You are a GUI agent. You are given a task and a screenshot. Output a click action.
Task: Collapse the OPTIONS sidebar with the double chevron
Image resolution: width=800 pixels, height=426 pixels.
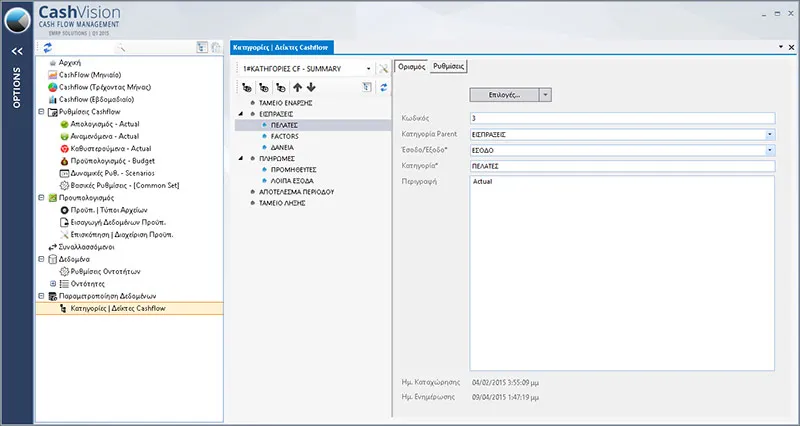coord(17,51)
